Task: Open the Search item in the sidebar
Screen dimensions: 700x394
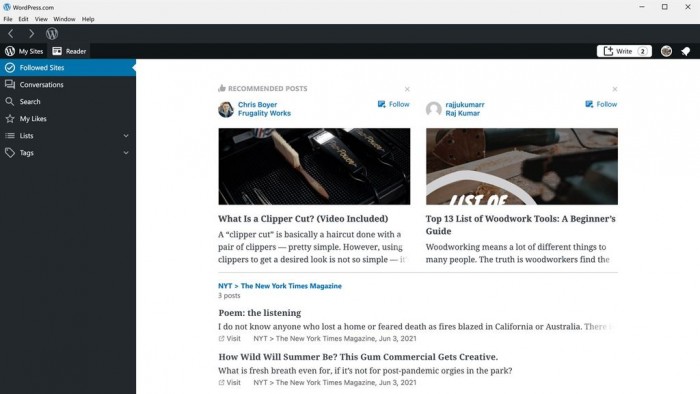Action: click(x=68, y=102)
